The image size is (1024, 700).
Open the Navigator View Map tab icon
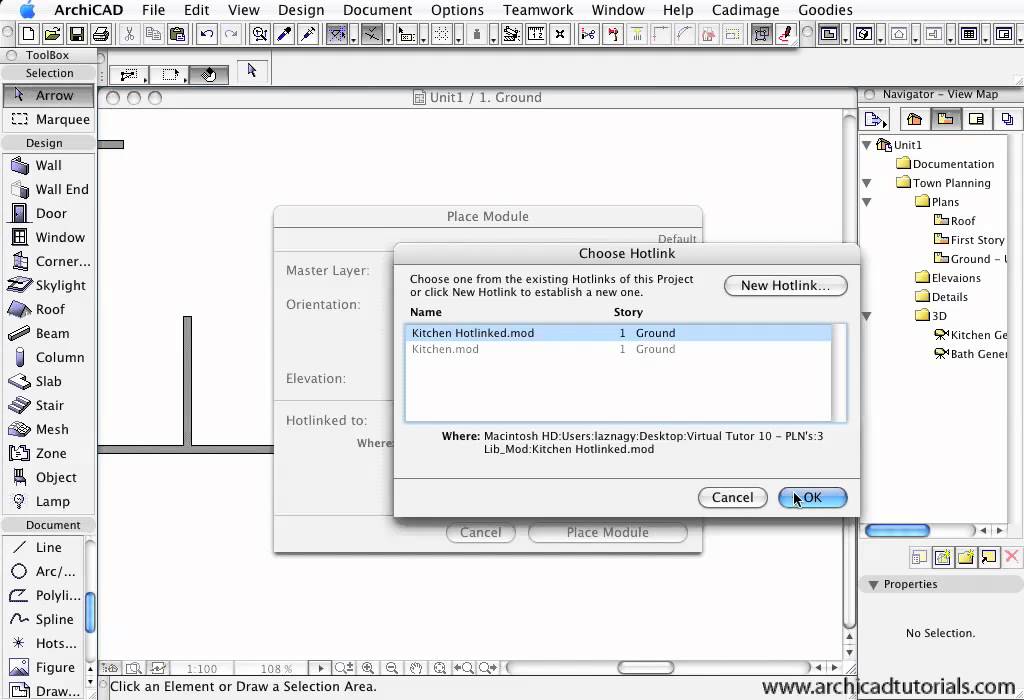tap(945, 119)
